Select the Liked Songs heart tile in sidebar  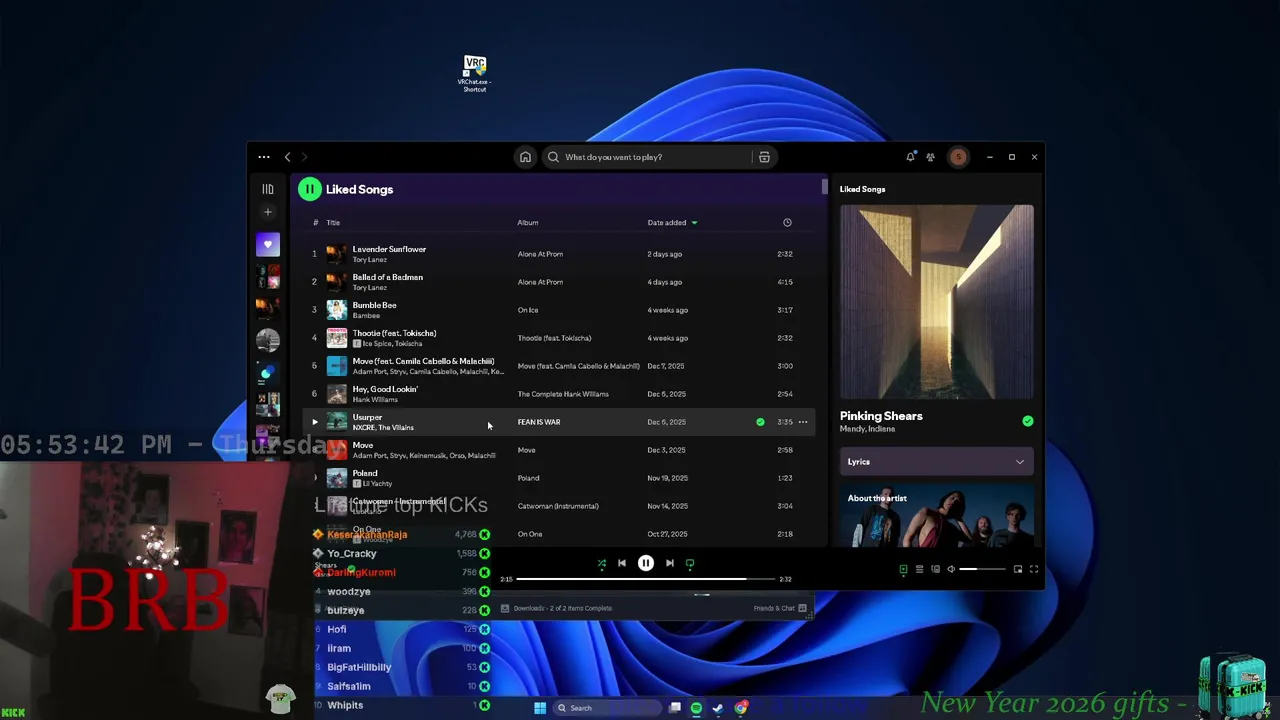[268, 245]
